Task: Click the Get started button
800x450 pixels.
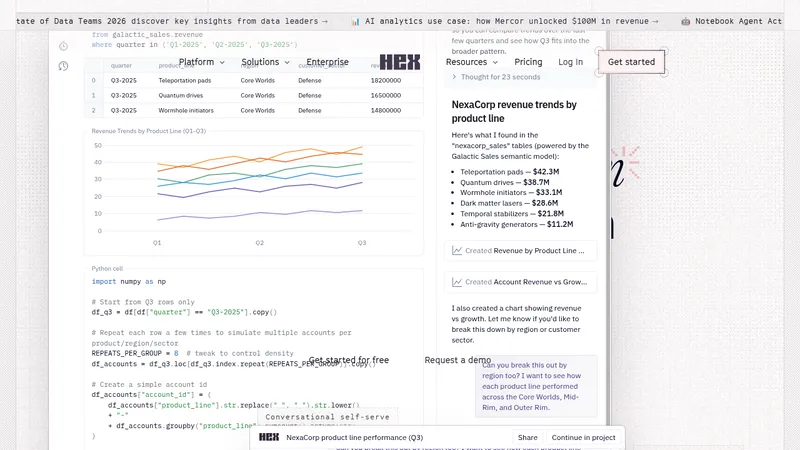Action: [631, 62]
